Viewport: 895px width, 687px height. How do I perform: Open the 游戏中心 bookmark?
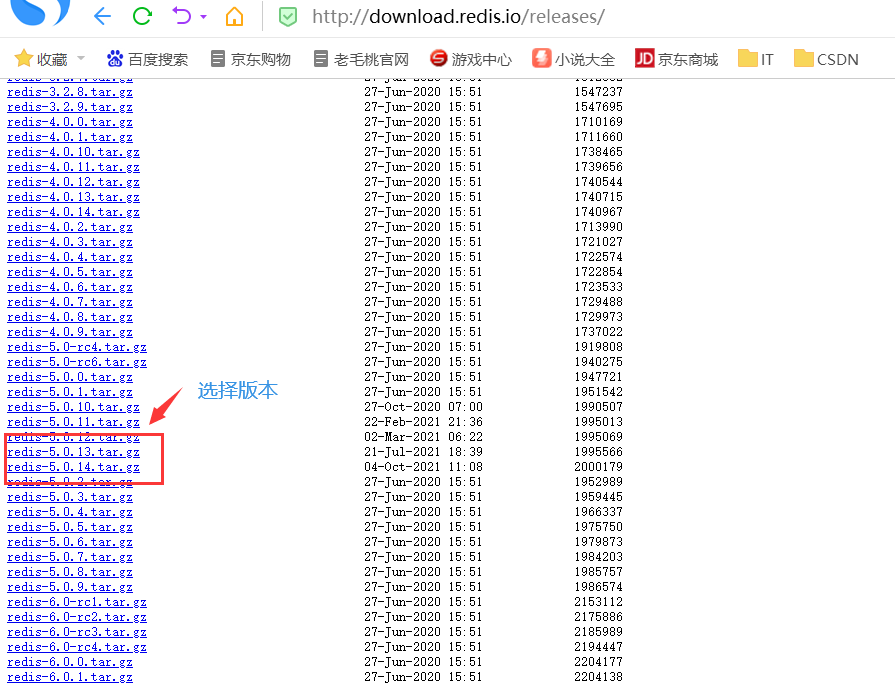point(476,58)
